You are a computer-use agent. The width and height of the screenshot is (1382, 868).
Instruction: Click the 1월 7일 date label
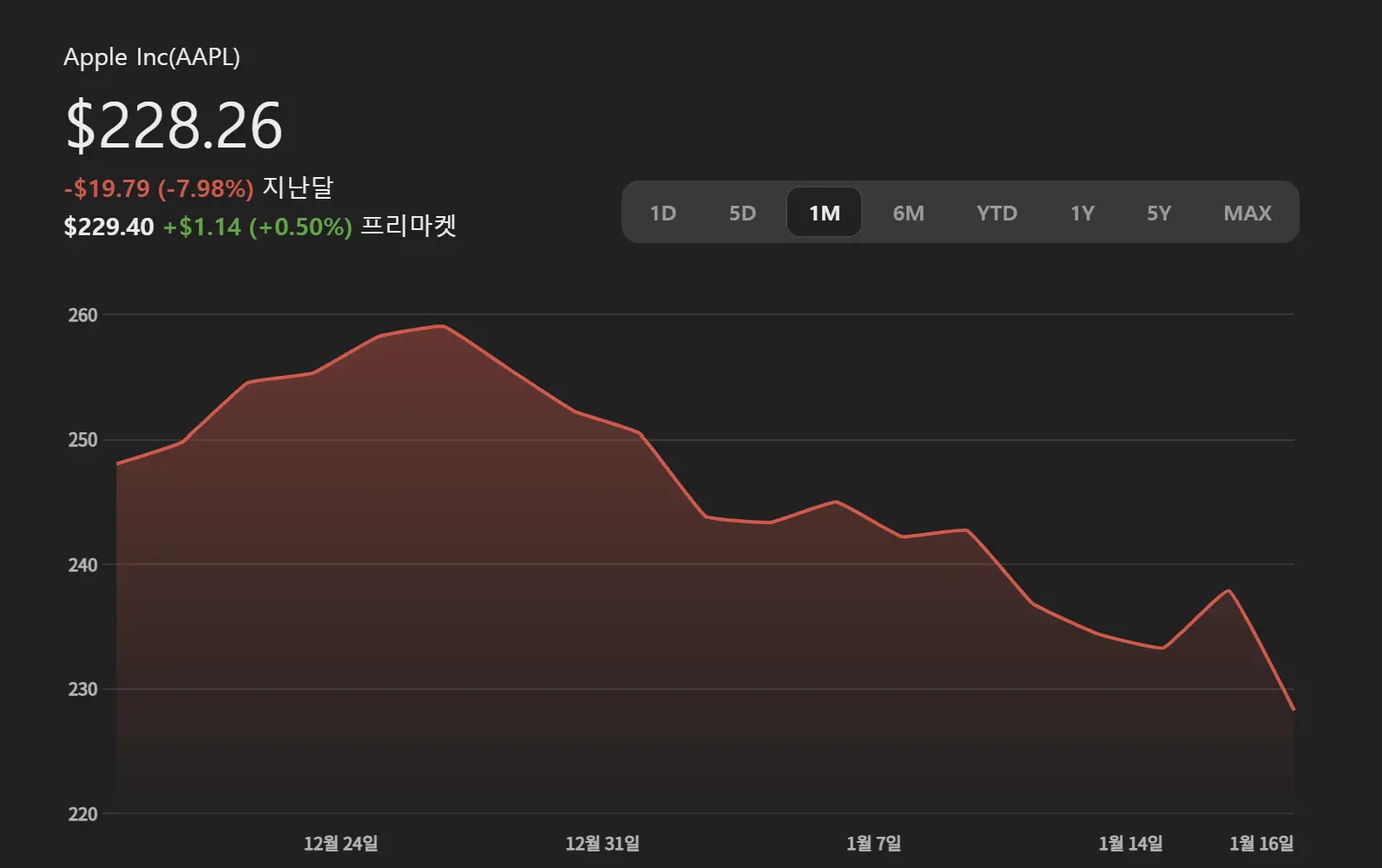click(874, 843)
